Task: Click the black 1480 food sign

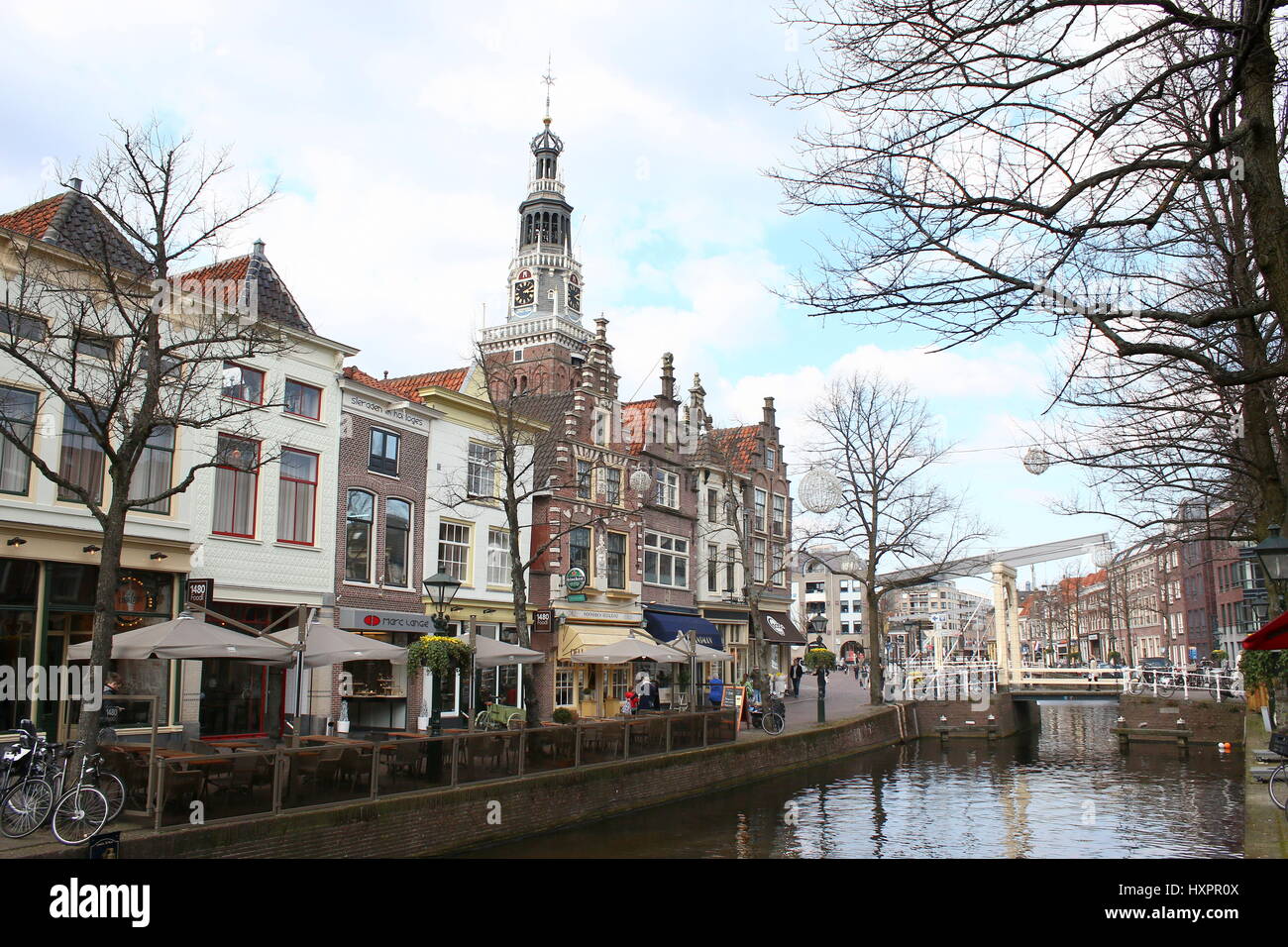Action: [x=199, y=592]
